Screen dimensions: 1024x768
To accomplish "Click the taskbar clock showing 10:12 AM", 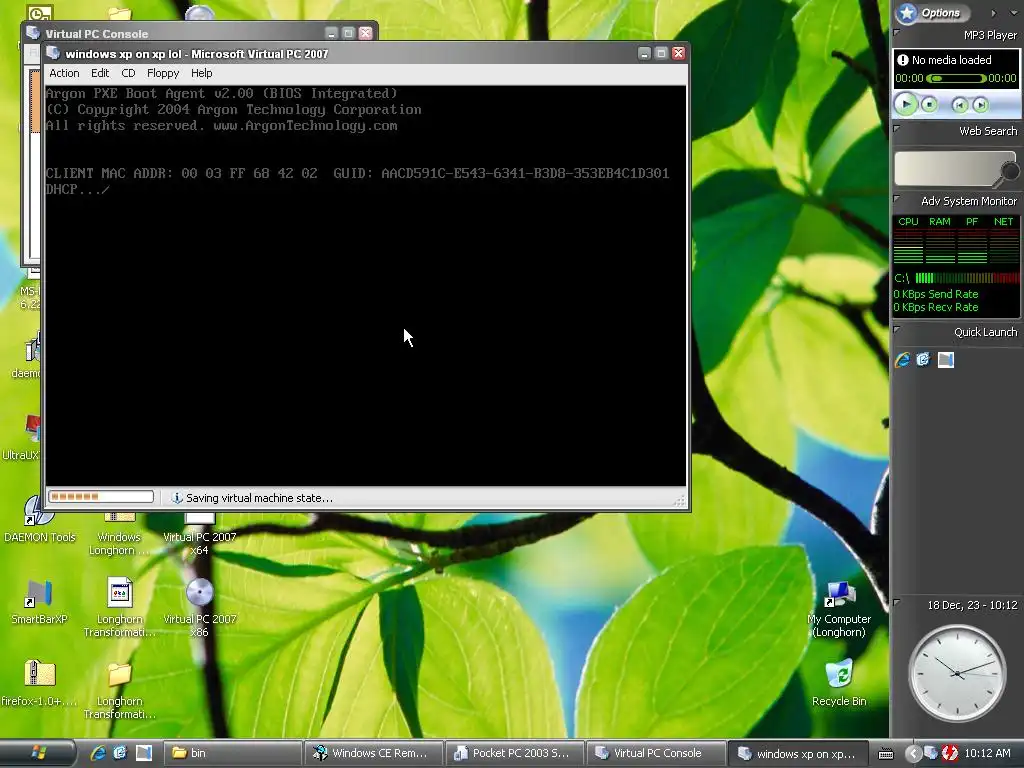I will click(x=987, y=753).
